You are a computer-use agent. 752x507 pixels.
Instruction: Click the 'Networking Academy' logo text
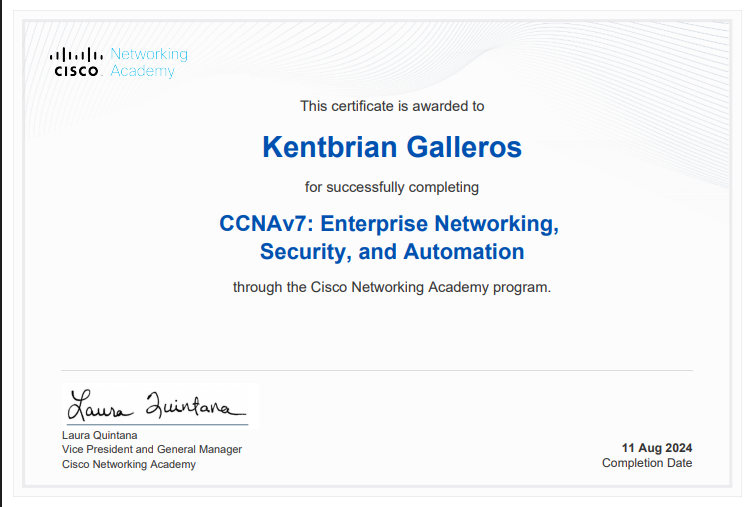pos(149,62)
